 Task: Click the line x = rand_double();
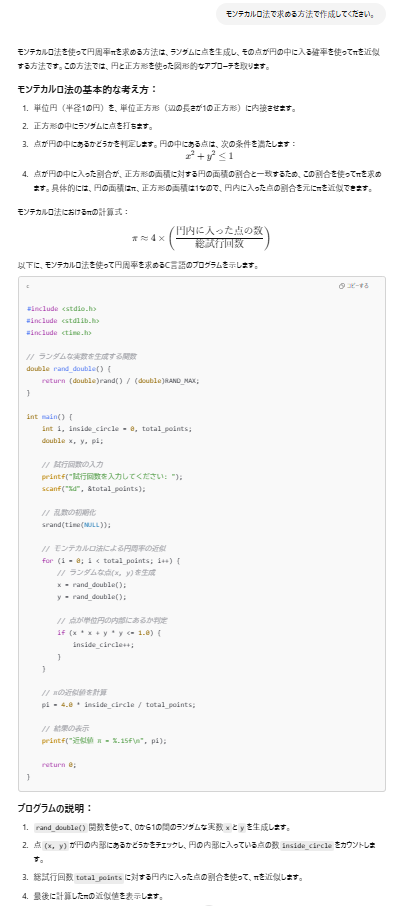pos(91,585)
